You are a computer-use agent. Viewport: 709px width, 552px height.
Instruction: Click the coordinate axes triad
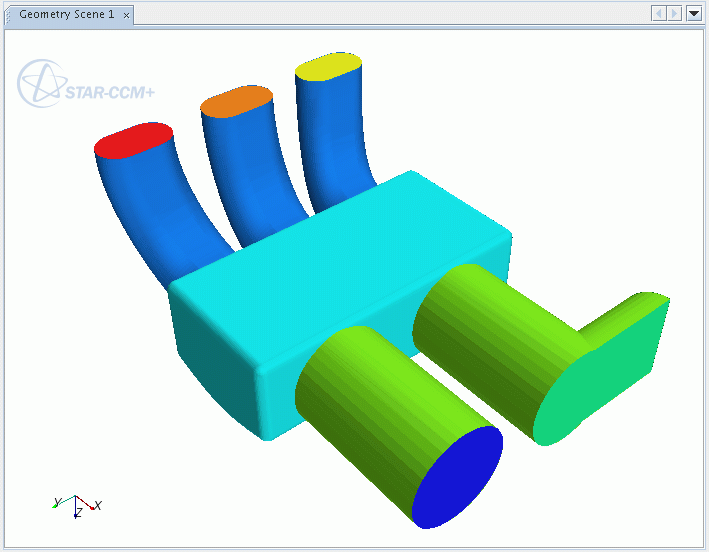77,506
